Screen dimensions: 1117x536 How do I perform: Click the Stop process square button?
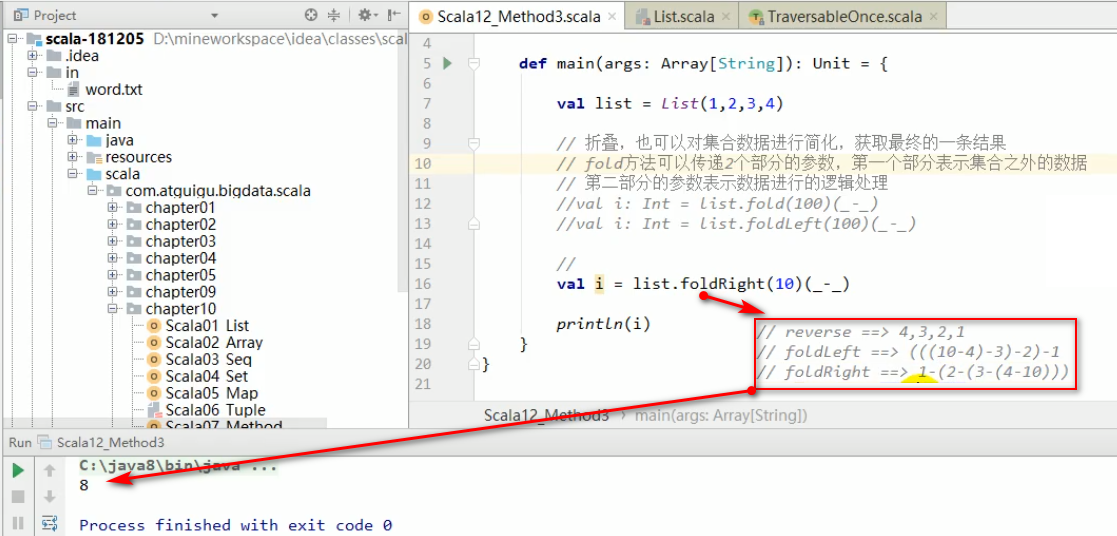click(19, 496)
